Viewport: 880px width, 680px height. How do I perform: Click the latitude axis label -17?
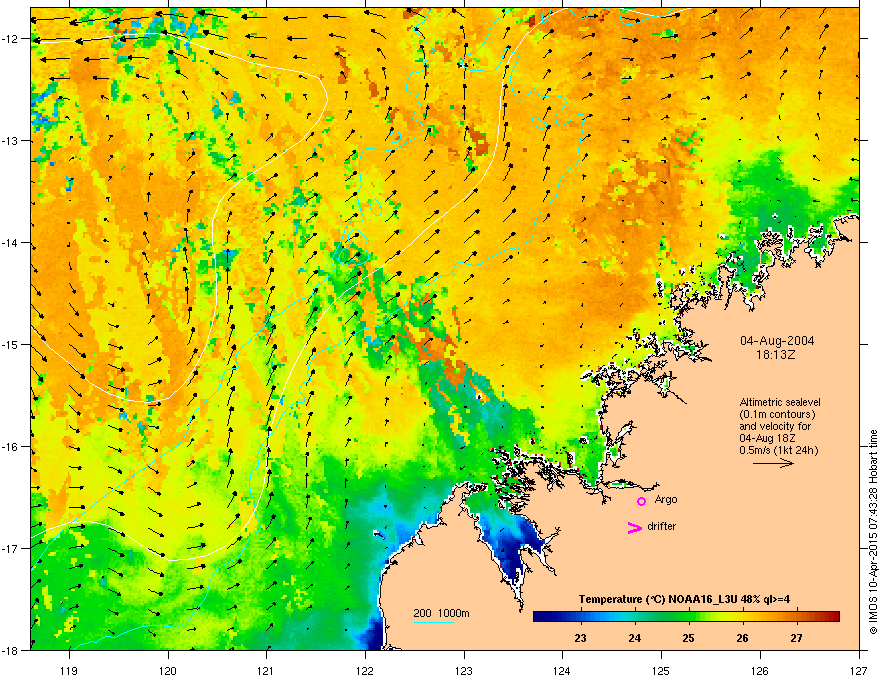click(10, 548)
